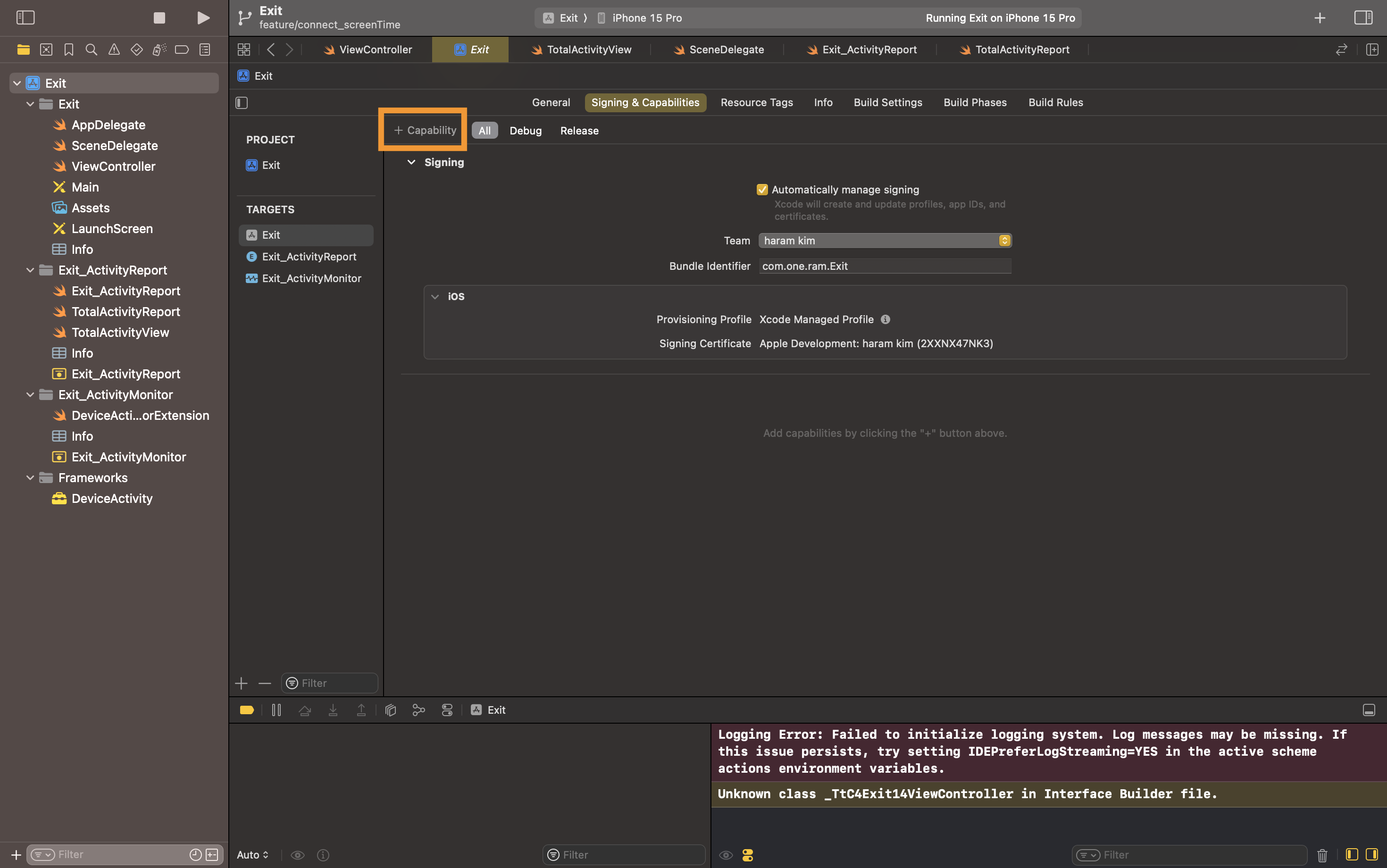Open Debug Memory Graph icon
1387x868 pixels.
click(418, 710)
